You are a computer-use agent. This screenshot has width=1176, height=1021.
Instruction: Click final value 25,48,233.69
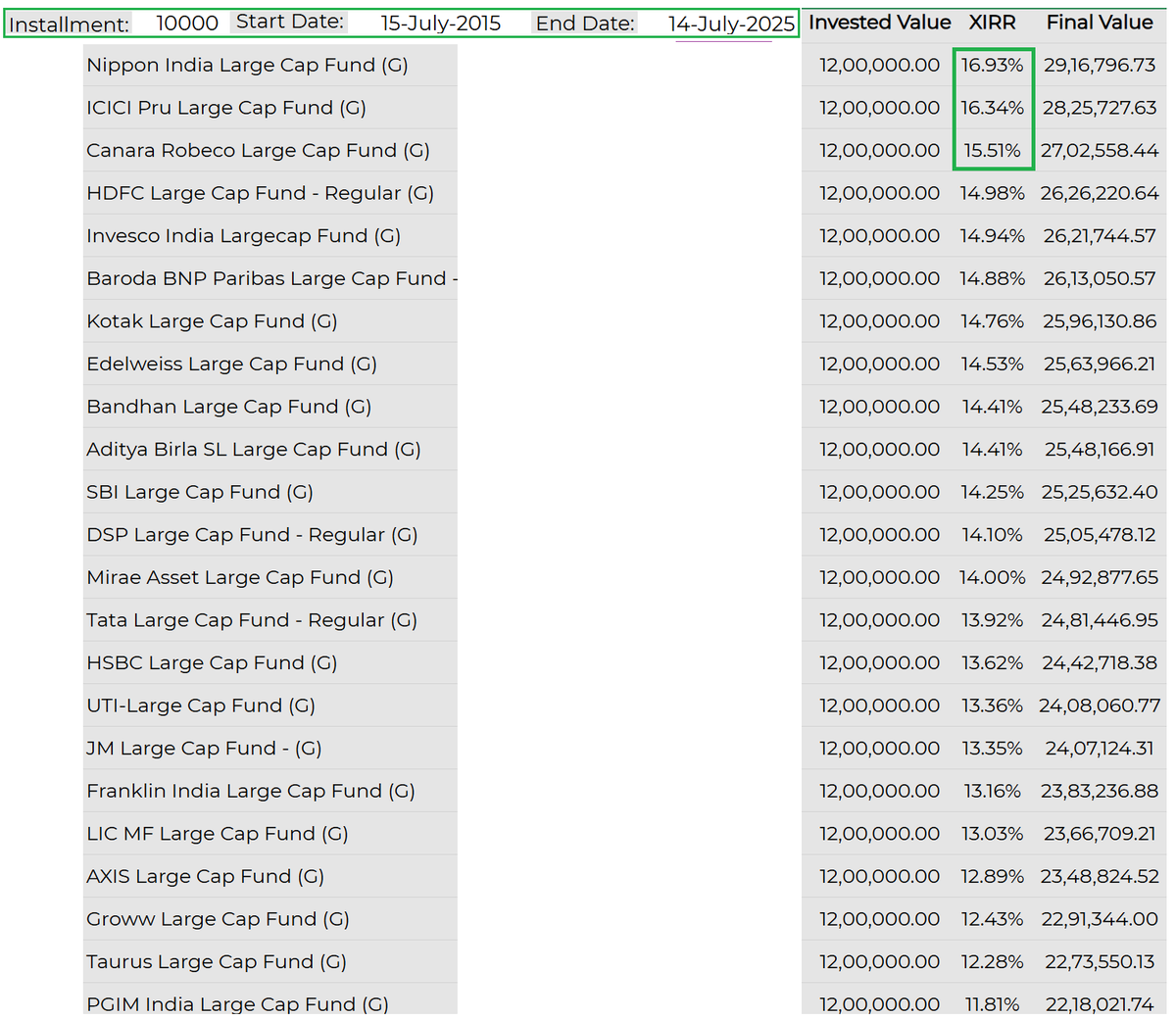pos(1100,407)
